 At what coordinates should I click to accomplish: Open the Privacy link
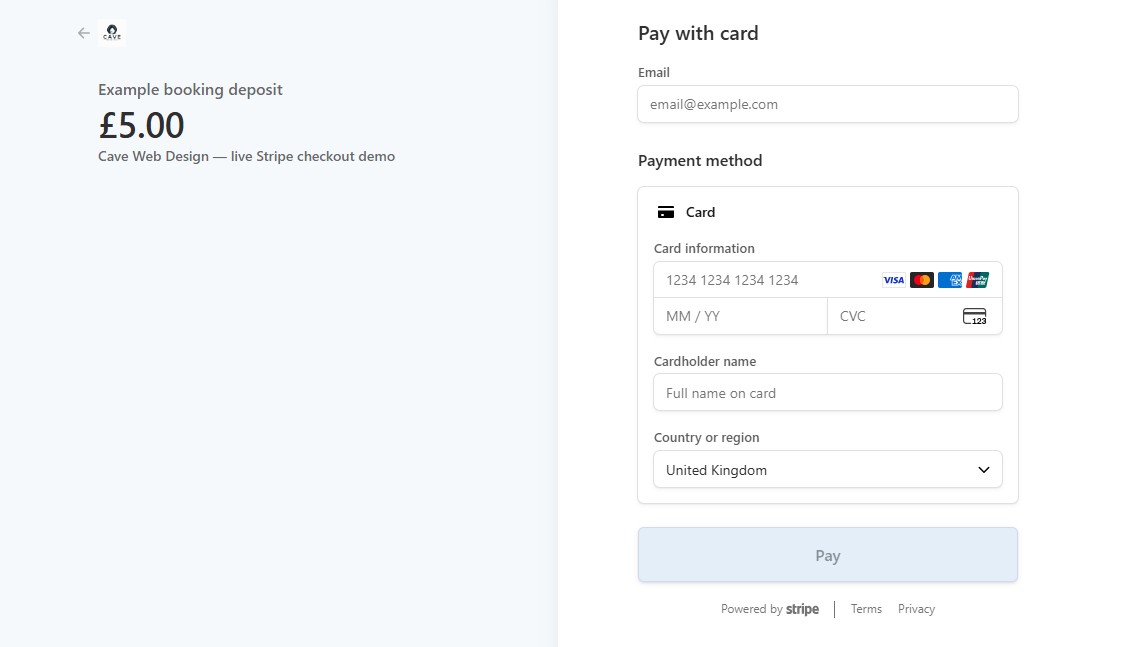pyautogui.click(x=916, y=609)
